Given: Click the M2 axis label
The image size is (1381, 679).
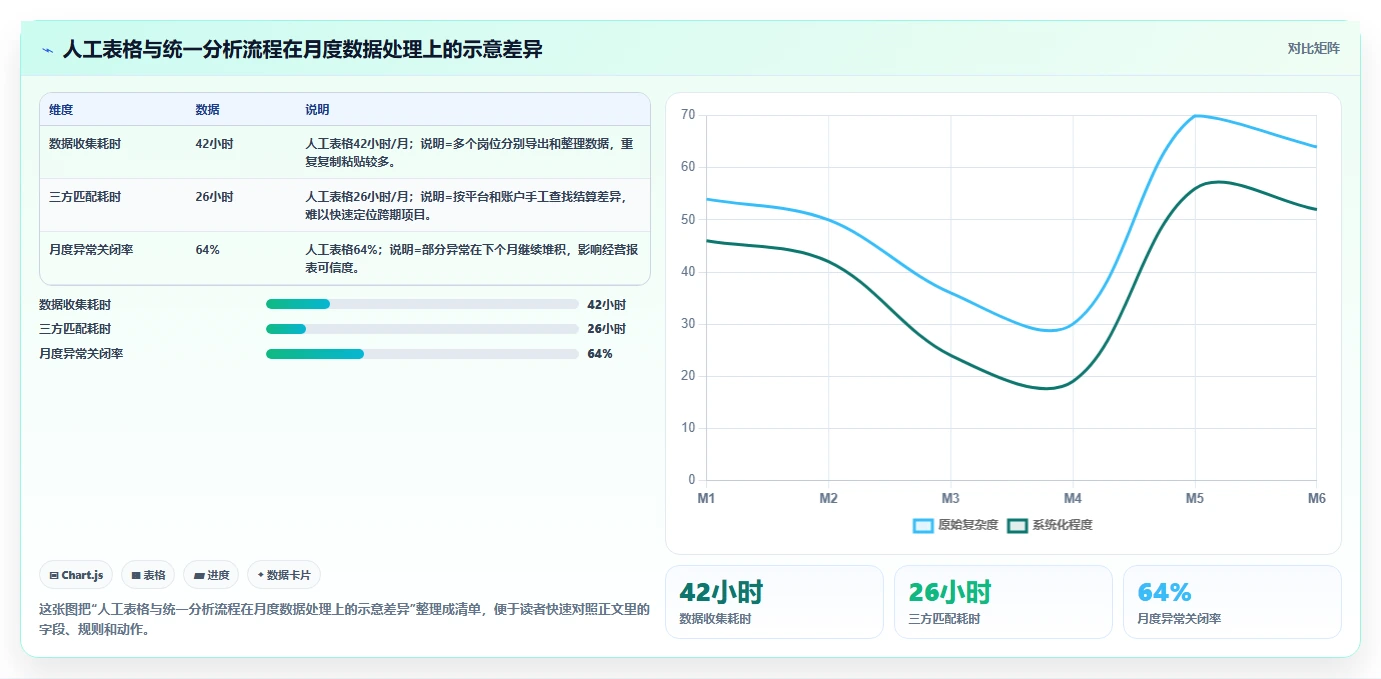Looking at the screenshot, I should pos(828,498).
